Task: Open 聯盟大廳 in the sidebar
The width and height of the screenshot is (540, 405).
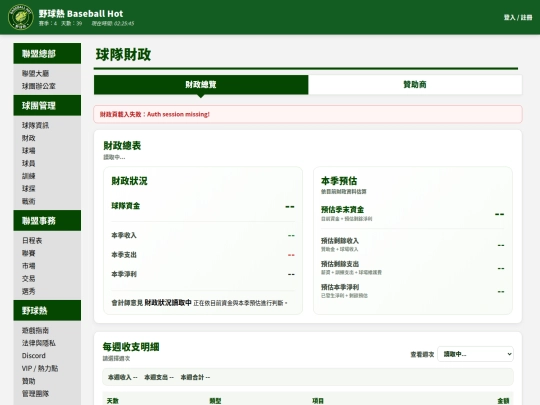Action: pyautogui.click(x=35, y=73)
